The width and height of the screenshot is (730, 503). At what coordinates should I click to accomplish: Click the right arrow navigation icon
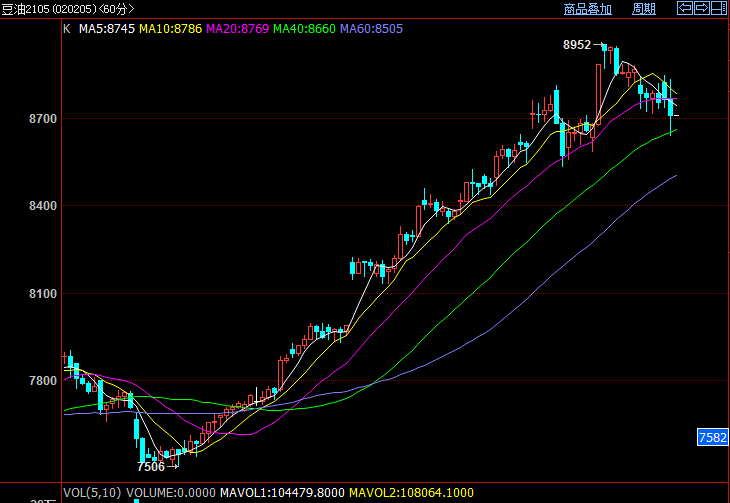702,8
